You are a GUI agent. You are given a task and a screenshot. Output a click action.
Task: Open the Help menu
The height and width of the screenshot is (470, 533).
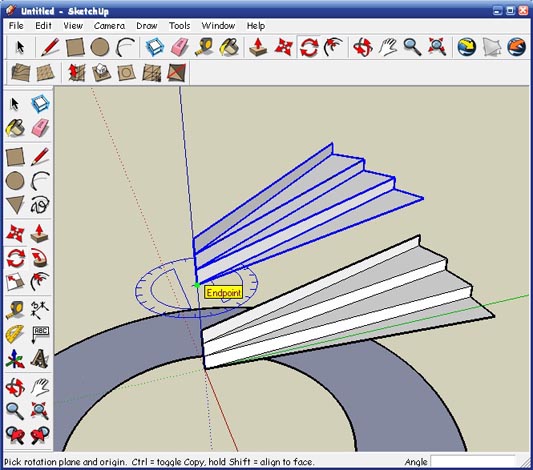coord(256,26)
